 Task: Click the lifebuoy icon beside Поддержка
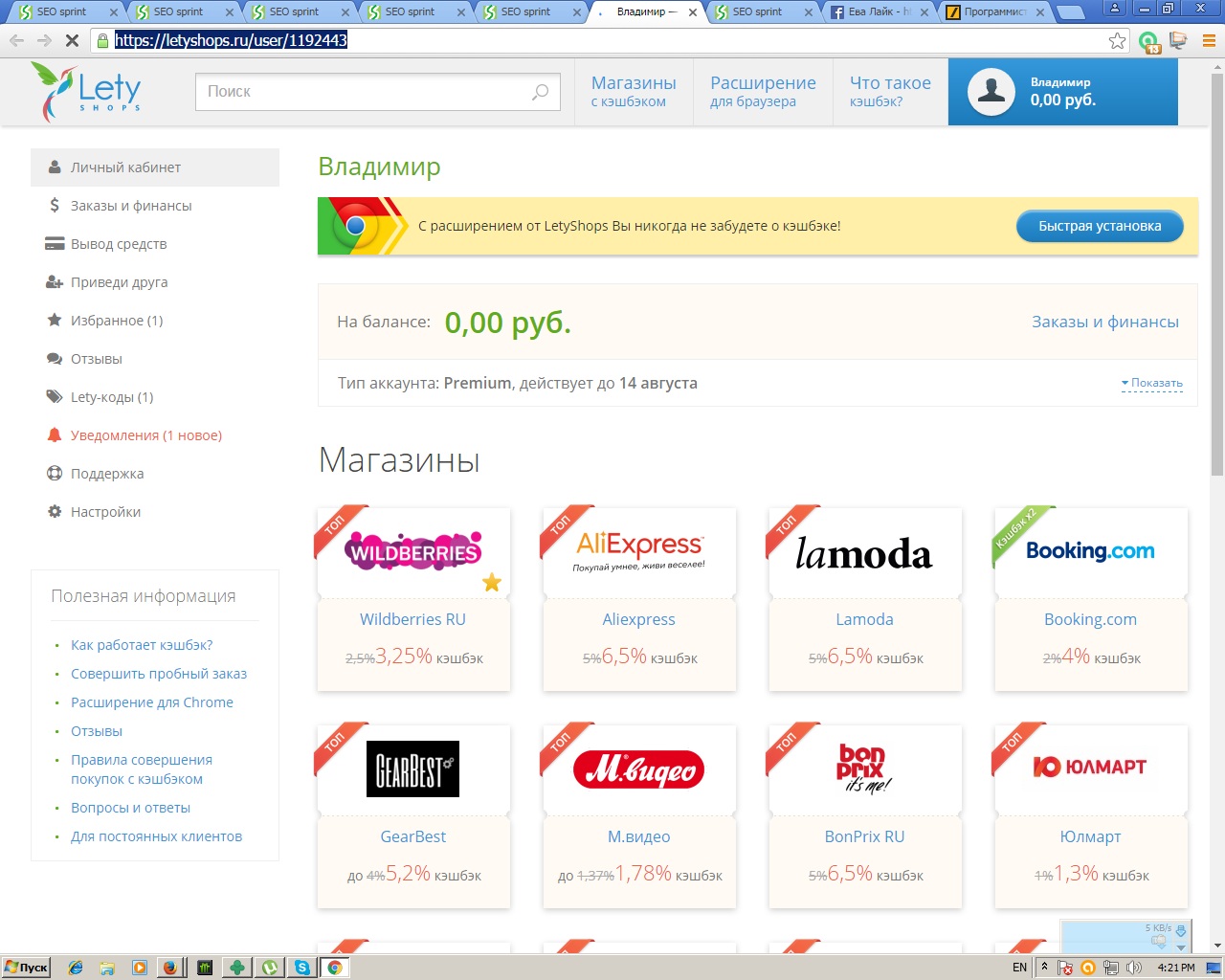(x=55, y=473)
